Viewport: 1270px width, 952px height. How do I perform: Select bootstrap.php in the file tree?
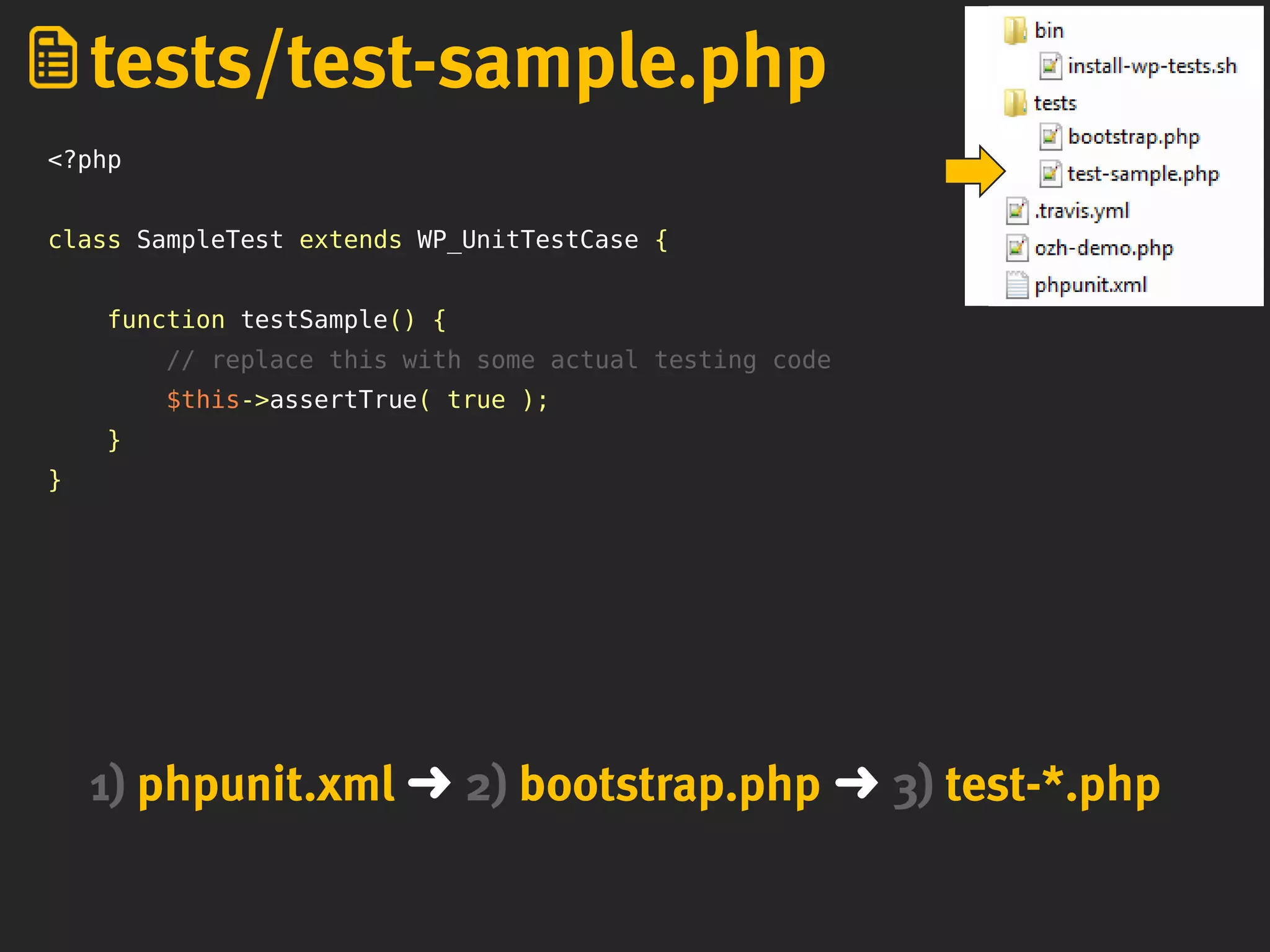pos(1134,137)
